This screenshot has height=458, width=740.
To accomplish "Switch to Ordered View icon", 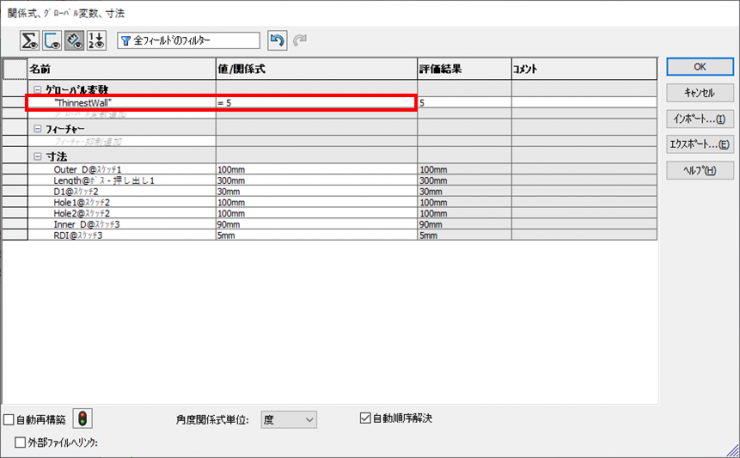I will pos(96,40).
